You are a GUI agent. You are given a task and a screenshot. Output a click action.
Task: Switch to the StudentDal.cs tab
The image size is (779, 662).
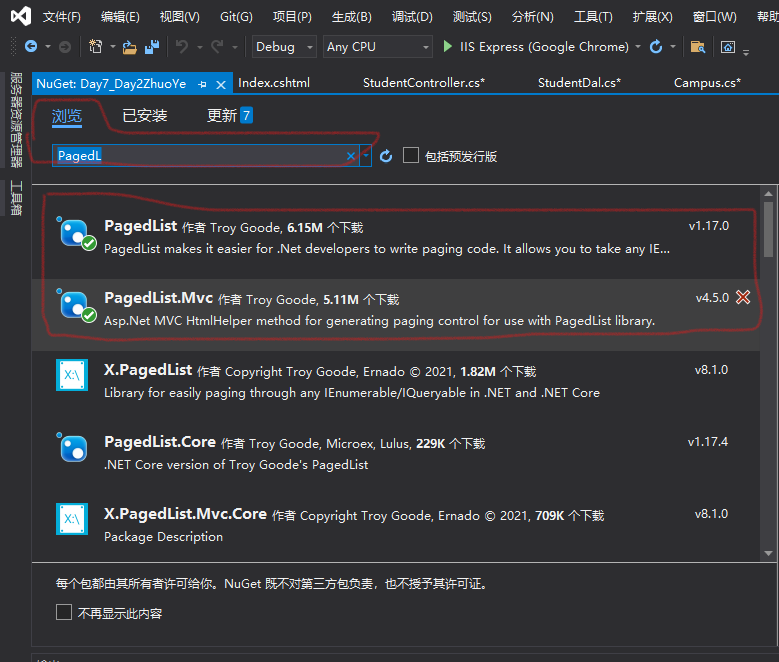click(579, 83)
